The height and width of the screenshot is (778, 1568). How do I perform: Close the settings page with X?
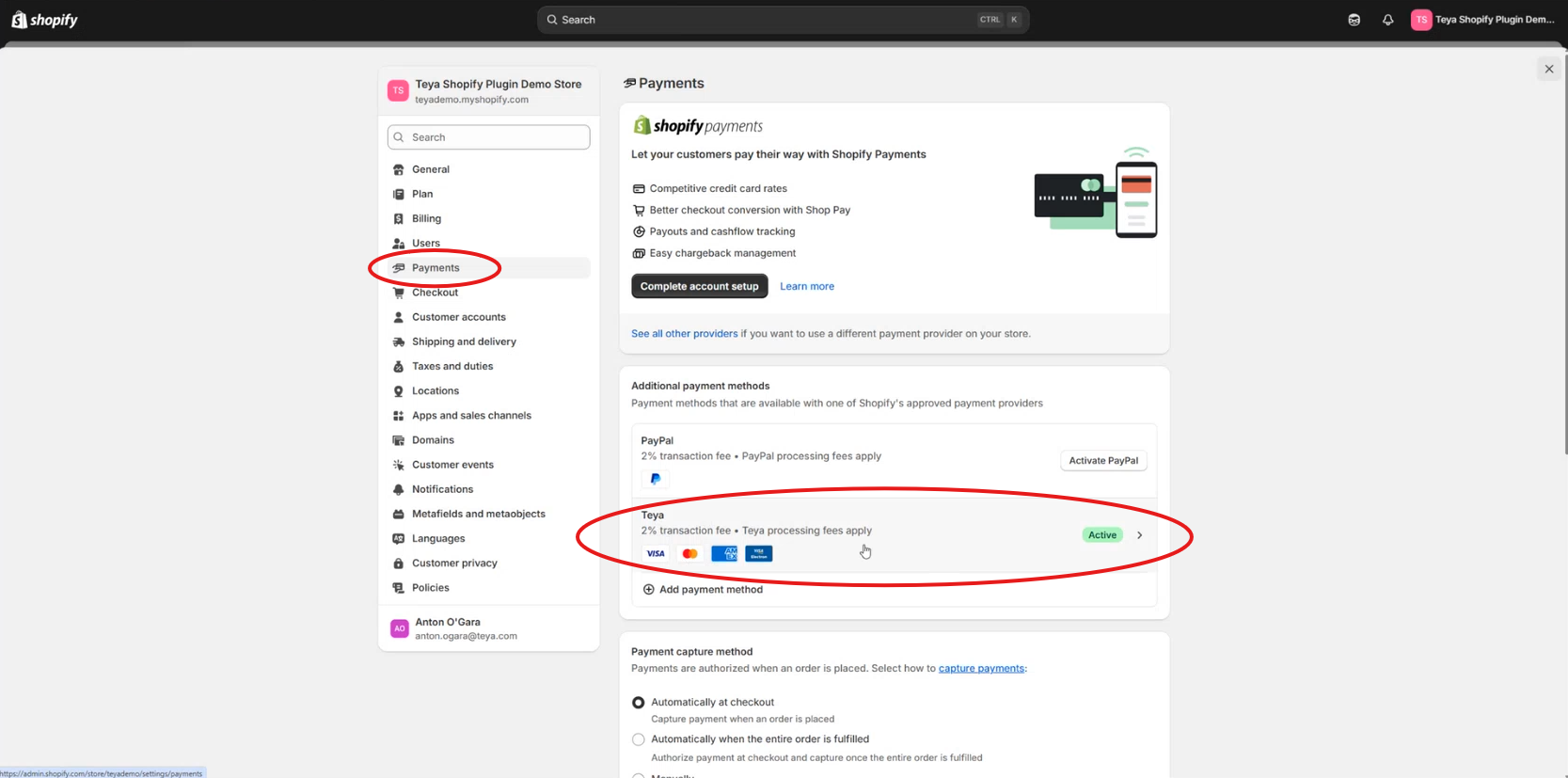click(1549, 69)
